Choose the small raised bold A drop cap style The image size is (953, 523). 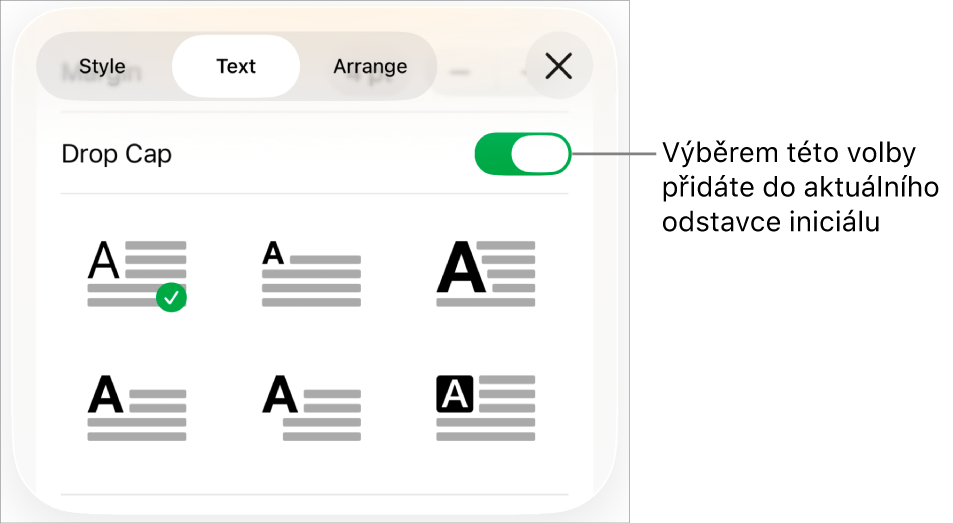tap(311, 273)
